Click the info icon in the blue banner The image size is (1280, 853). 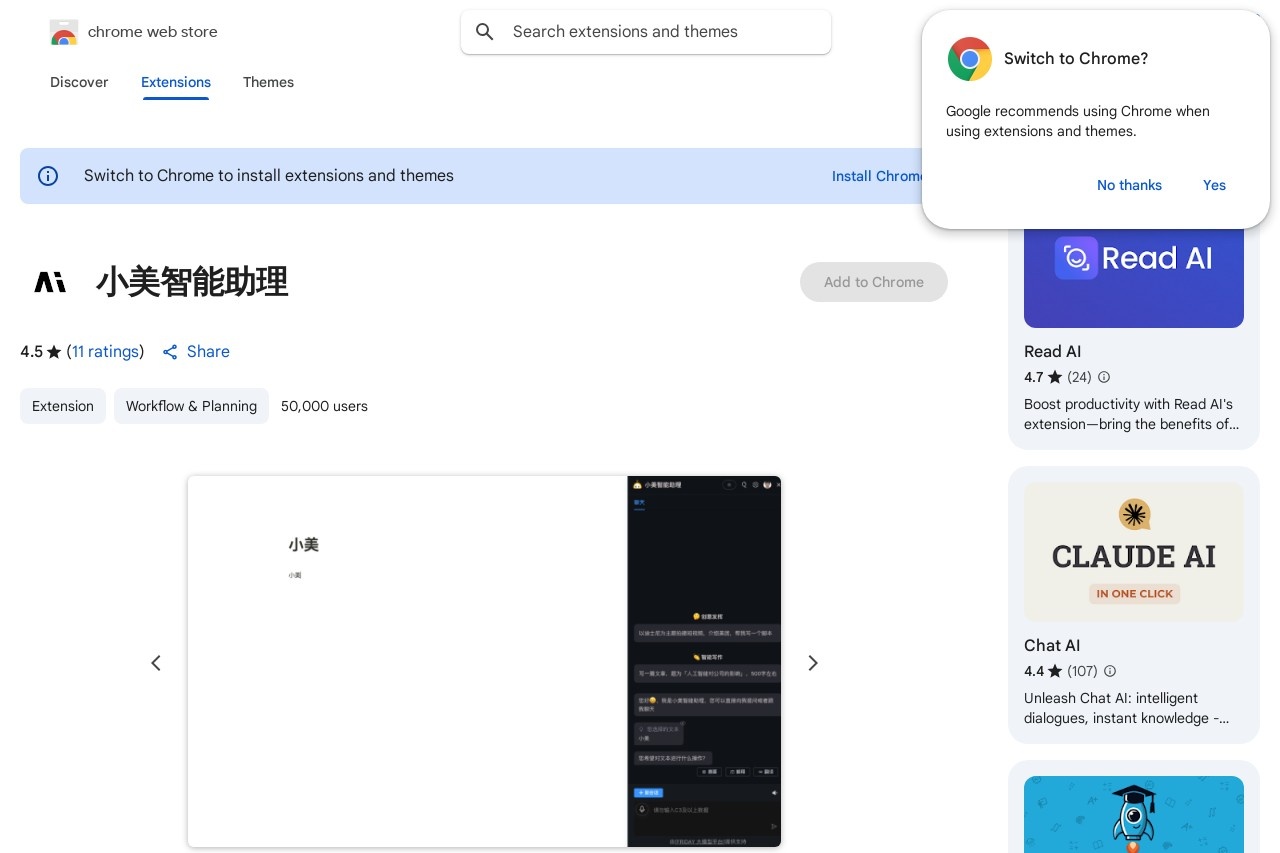48,176
